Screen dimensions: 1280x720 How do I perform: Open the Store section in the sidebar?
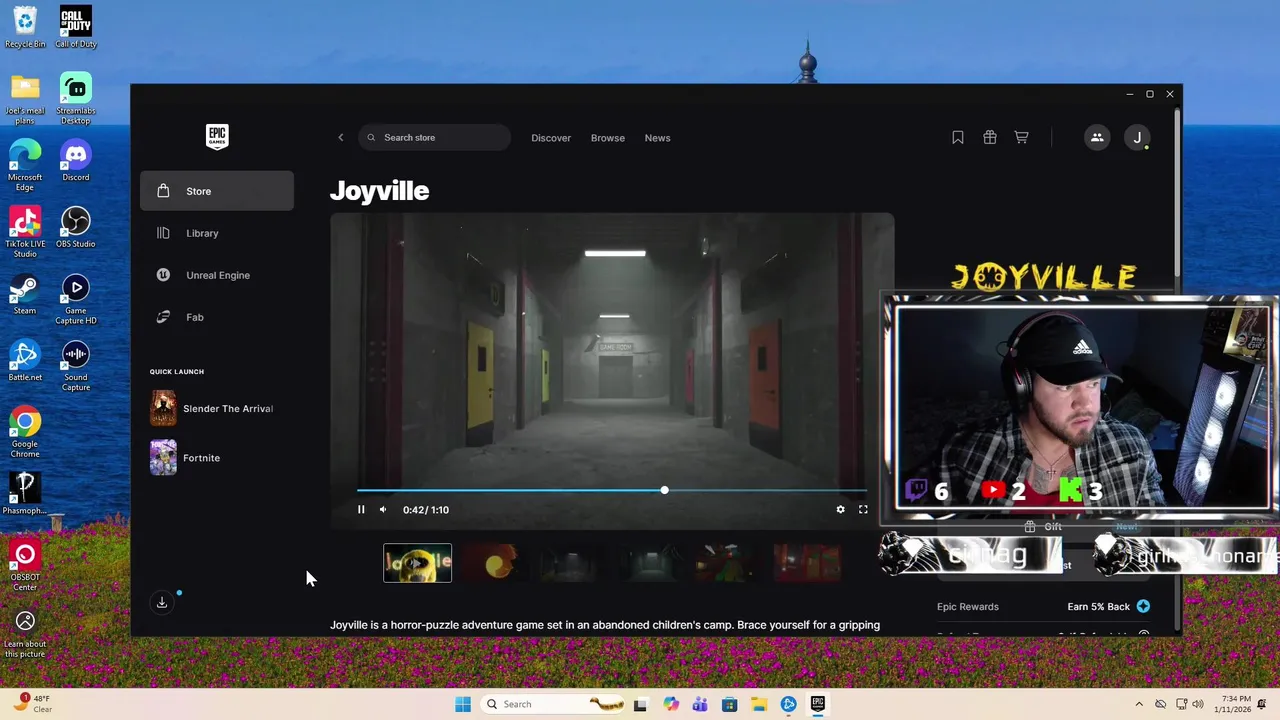(217, 191)
